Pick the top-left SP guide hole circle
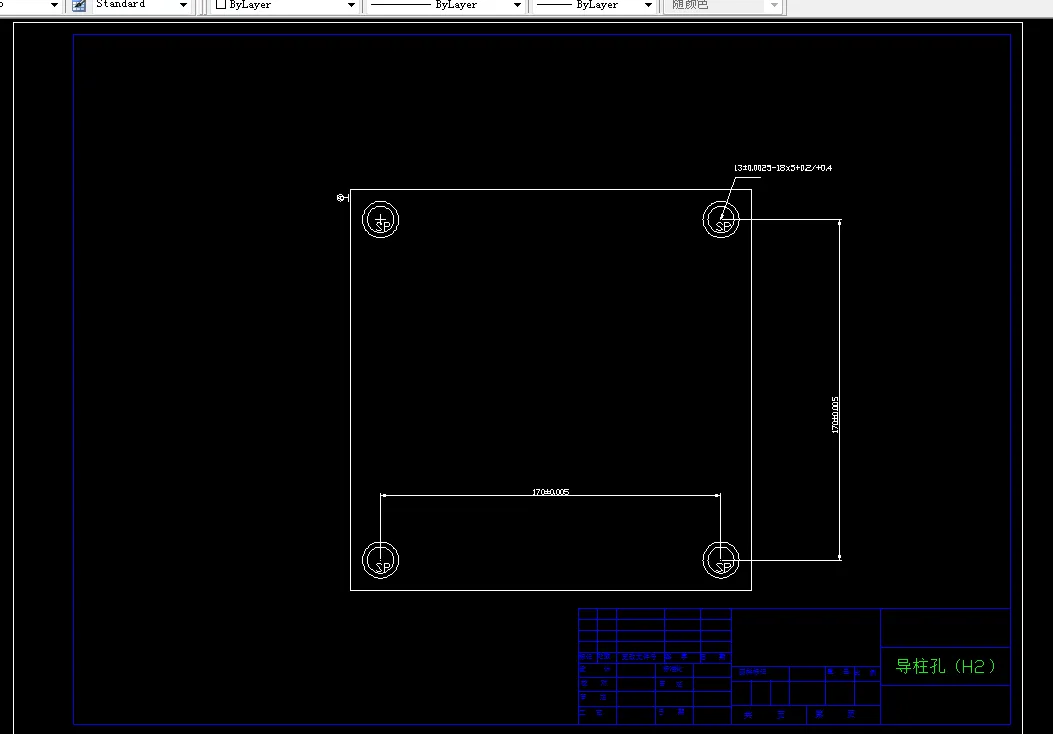The image size is (1053, 734). tap(381, 220)
